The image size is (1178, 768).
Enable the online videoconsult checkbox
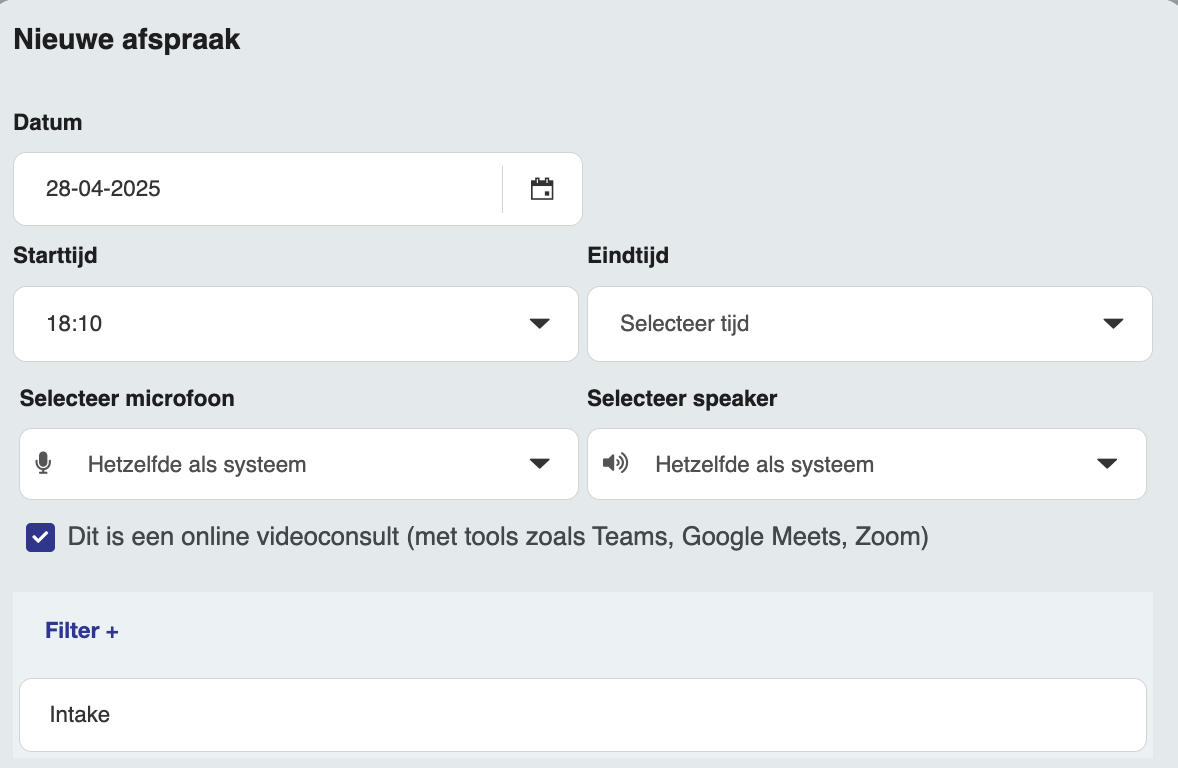point(41,537)
